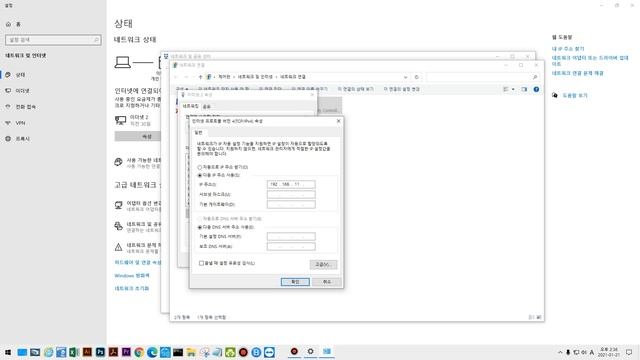Select 다음 DNS 서버 주소 사용 radio button

click(200, 227)
